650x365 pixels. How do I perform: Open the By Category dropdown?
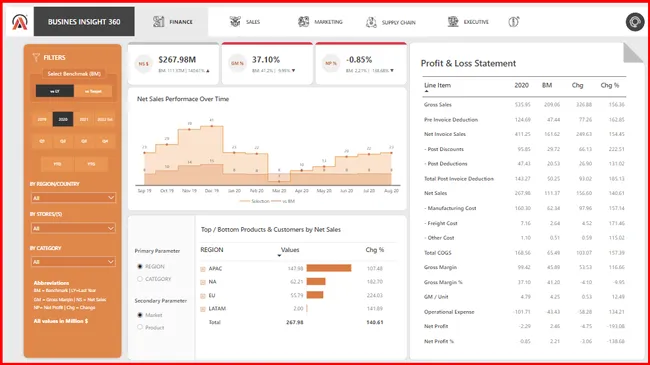coord(73,262)
